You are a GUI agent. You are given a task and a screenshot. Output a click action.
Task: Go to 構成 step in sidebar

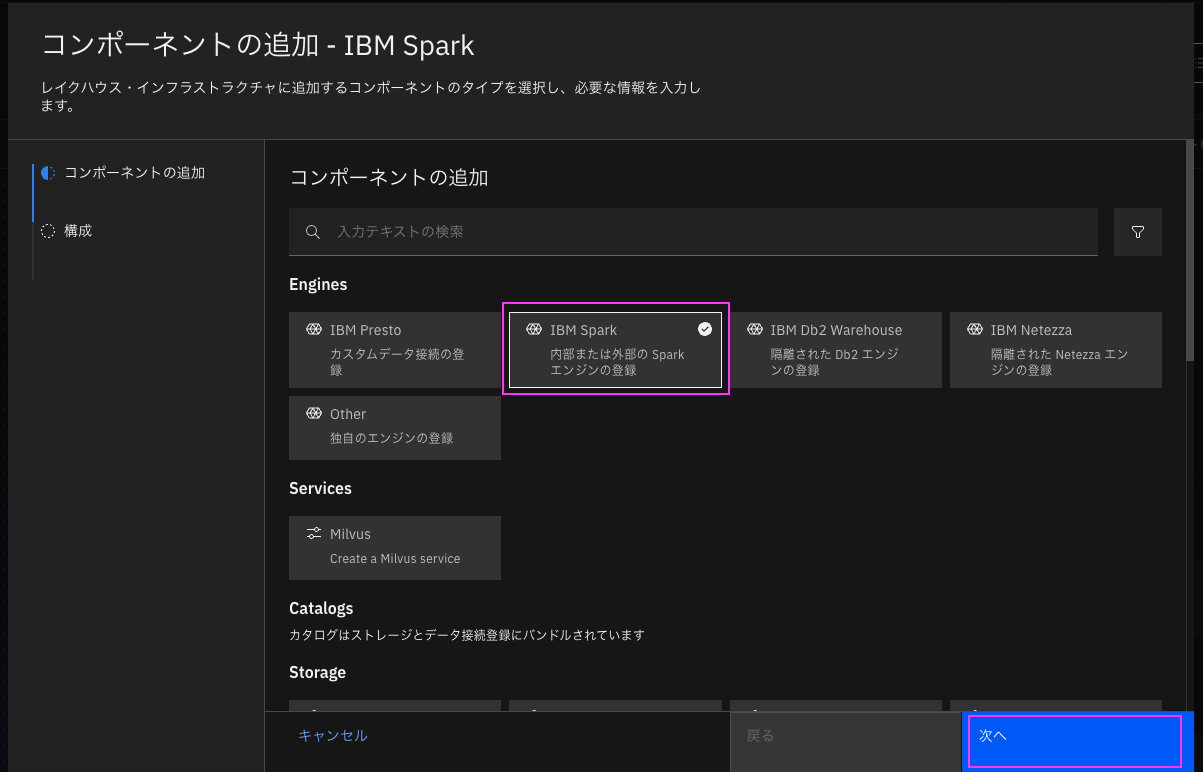click(x=78, y=231)
